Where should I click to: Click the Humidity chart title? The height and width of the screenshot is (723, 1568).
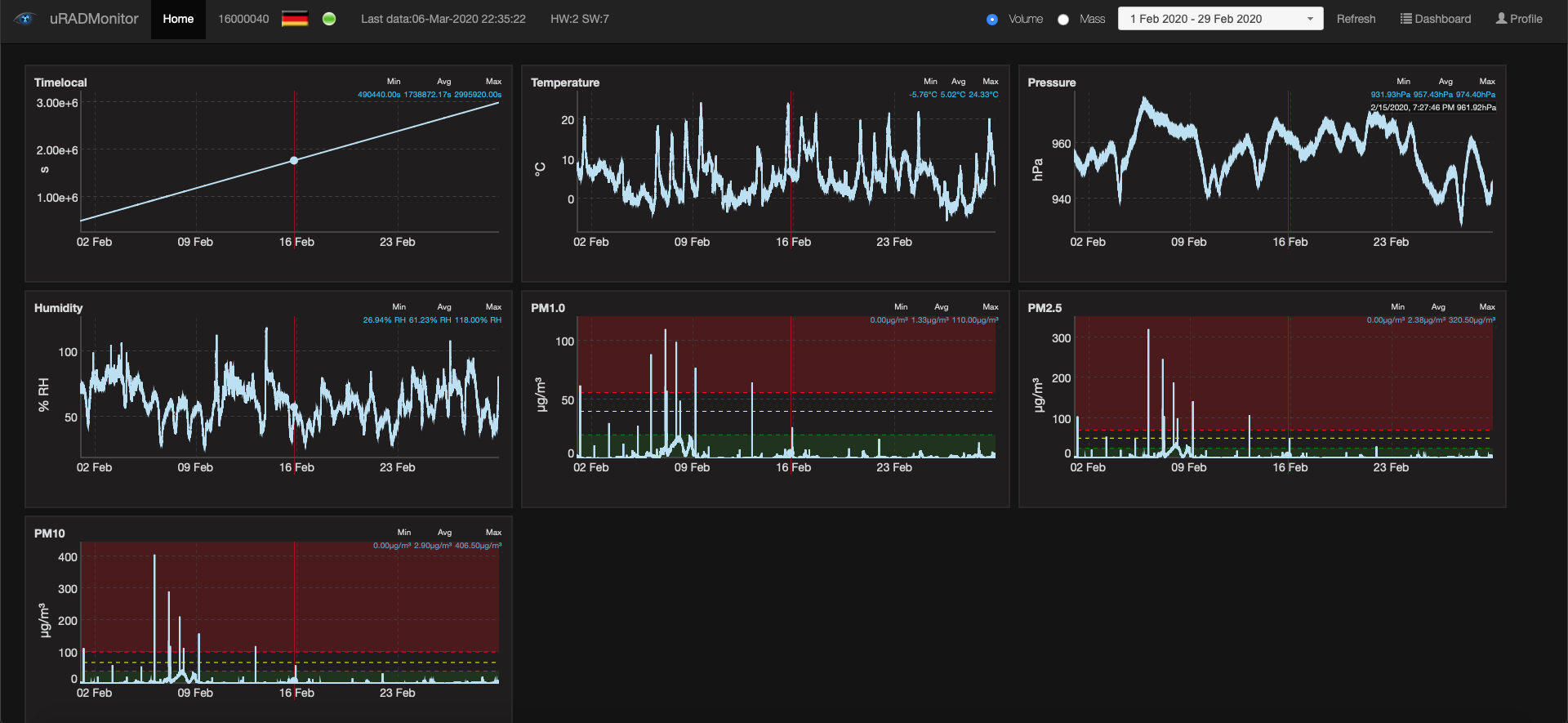click(58, 308)
